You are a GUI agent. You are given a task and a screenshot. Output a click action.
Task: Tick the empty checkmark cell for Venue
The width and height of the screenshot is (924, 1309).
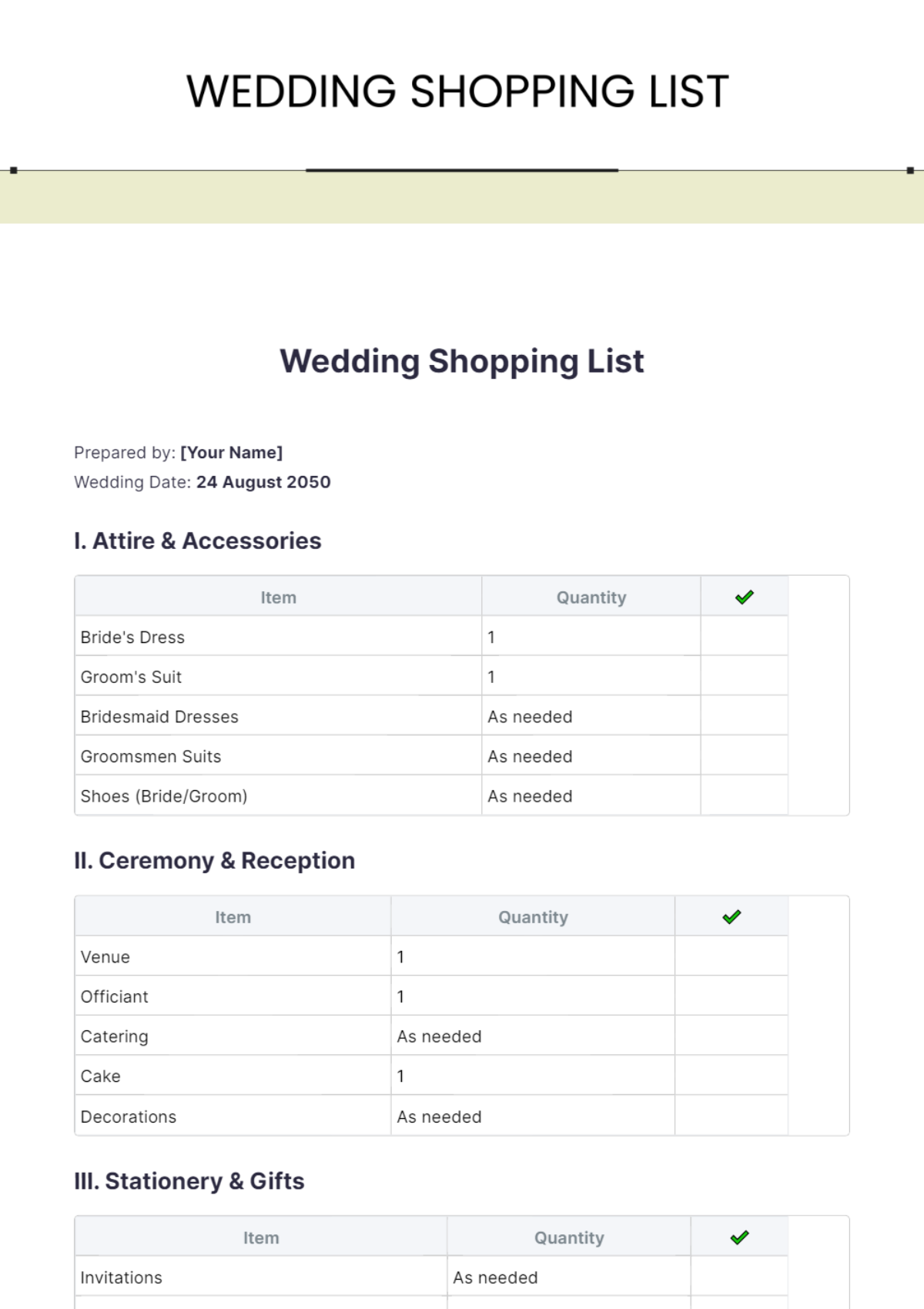click(731, 956)
